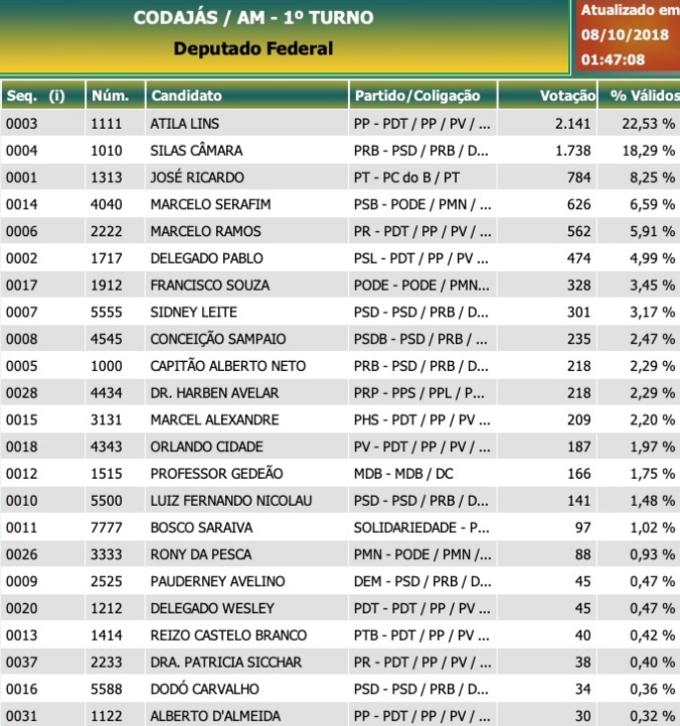Choose the SIDNEY LEITE candidate entry
Viewport: 680px width, 726px height.
click(x=193, y=312)
